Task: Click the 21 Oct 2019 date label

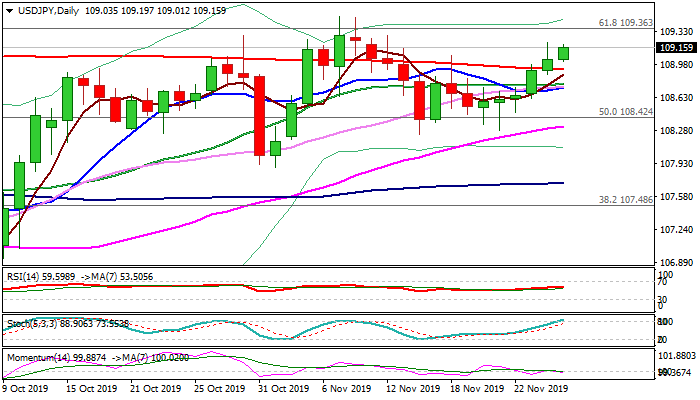Action: click(x=155, y=388)
